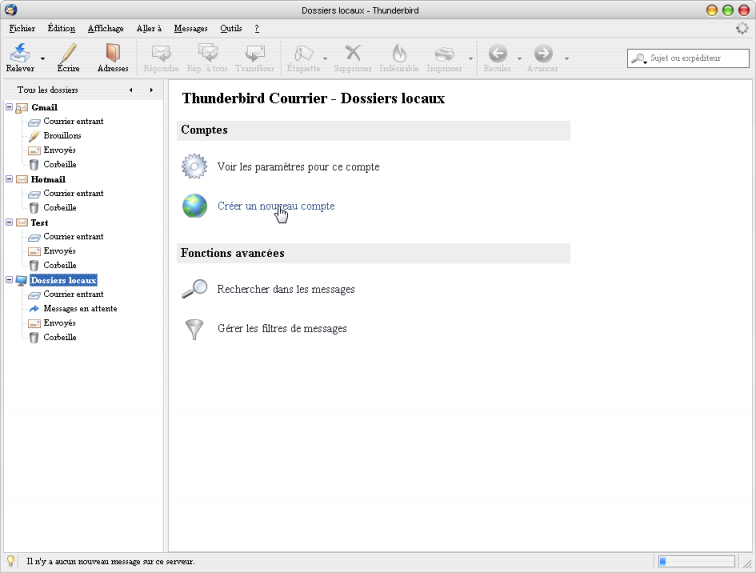Collapse the Hotmail account tree

(9, 178)
